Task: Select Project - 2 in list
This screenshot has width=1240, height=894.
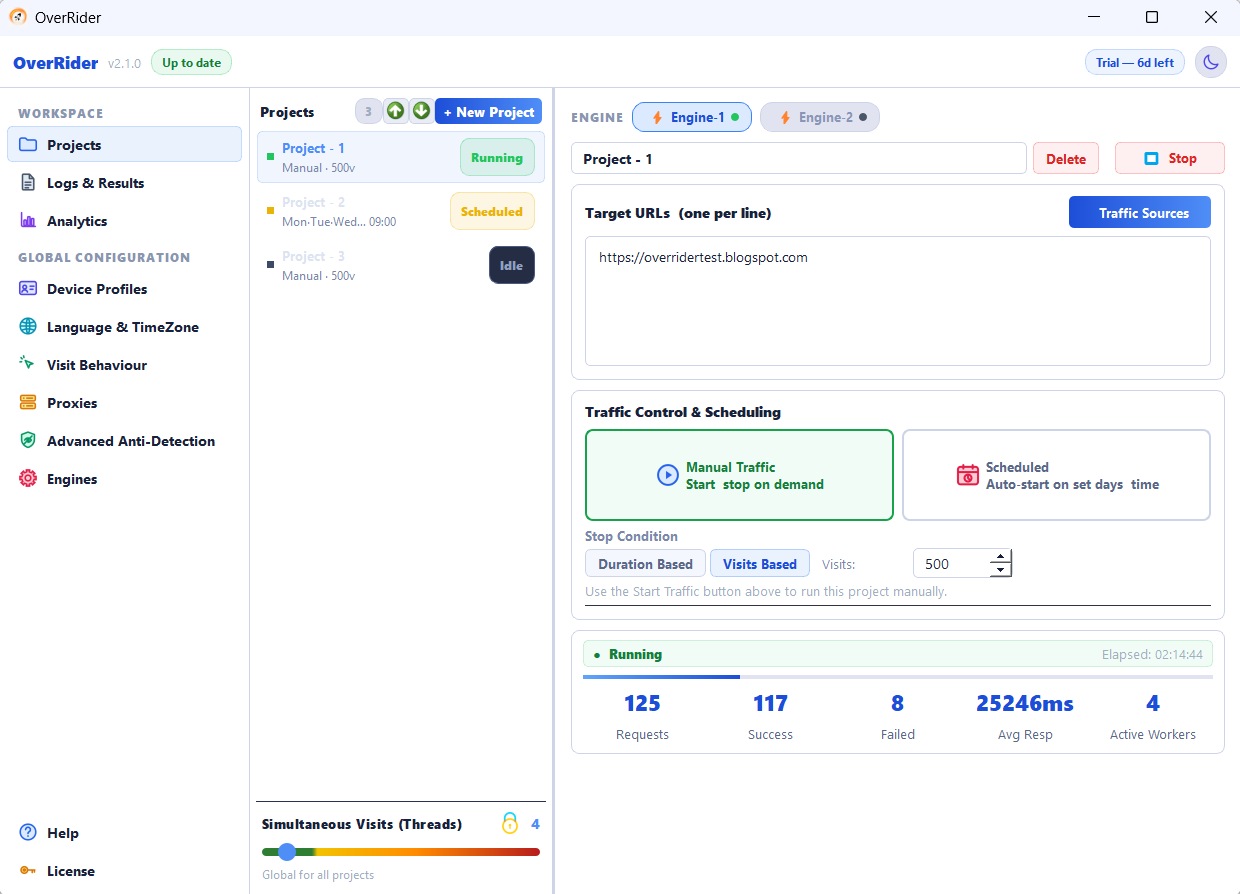Action: (x=401, y=211)
